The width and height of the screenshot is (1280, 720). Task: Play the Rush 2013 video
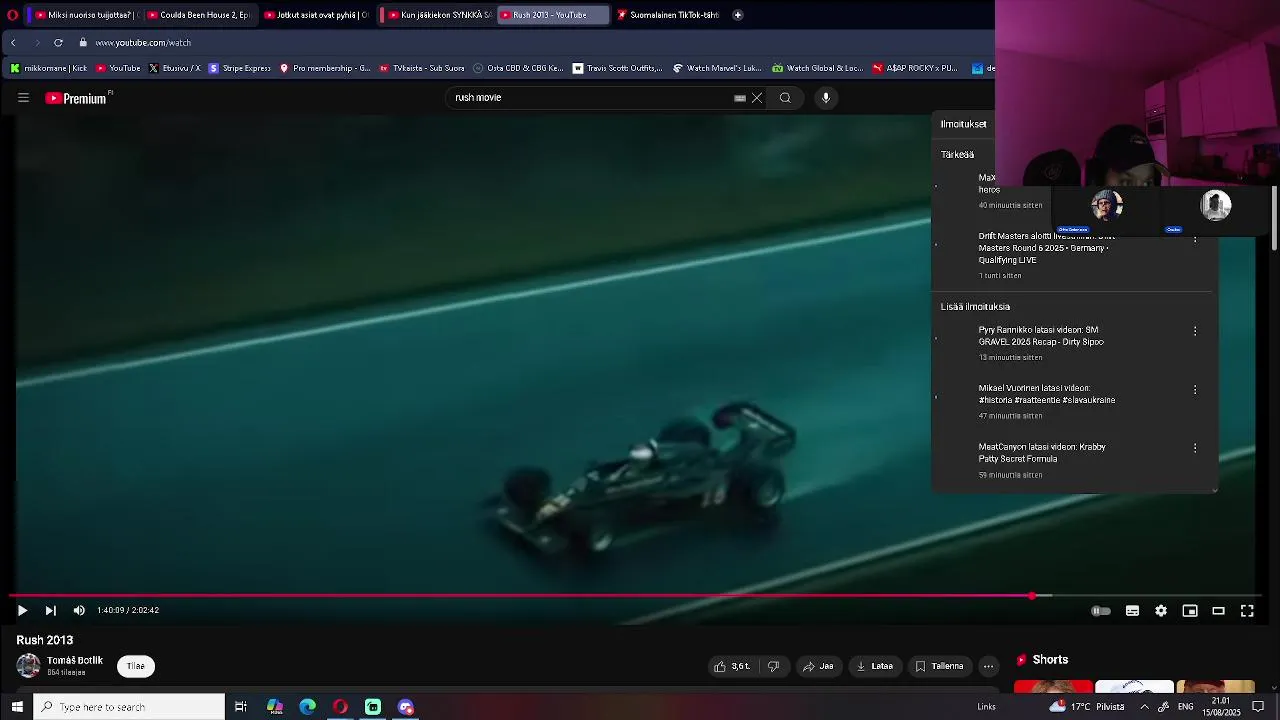[22, 610]
